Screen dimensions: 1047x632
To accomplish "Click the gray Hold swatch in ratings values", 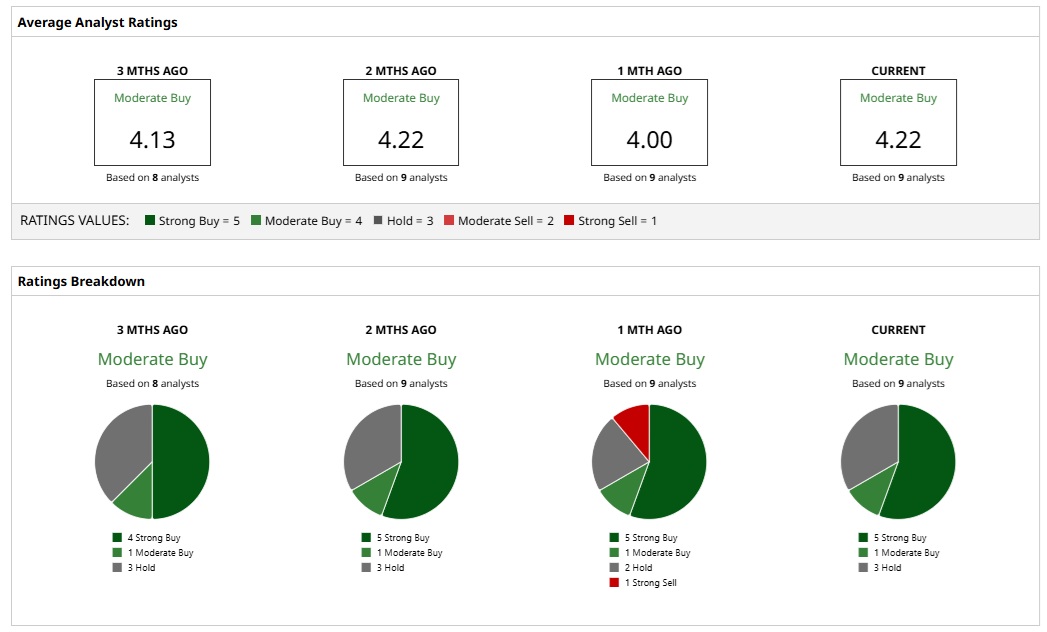I will click(x=378, y=220).
